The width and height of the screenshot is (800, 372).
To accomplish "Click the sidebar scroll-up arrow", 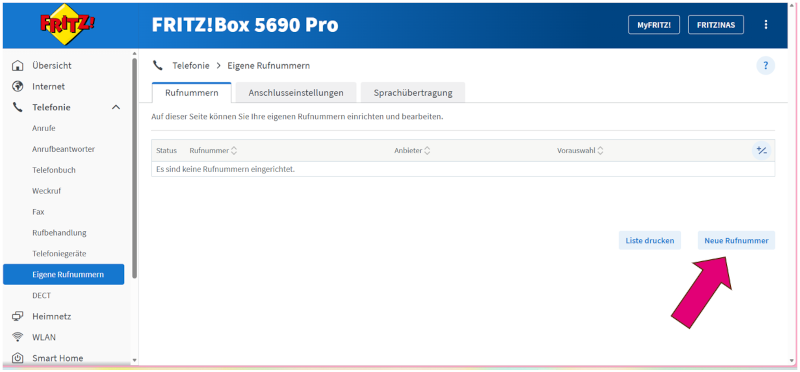I will tap(134, 53).
